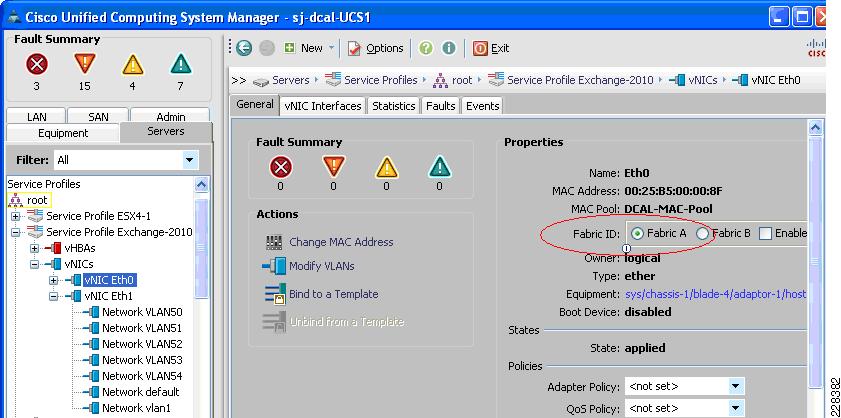This screenshot has height=418, width=841.
Task: Collapse the vNIC Eth1 node
Action: 54,296
